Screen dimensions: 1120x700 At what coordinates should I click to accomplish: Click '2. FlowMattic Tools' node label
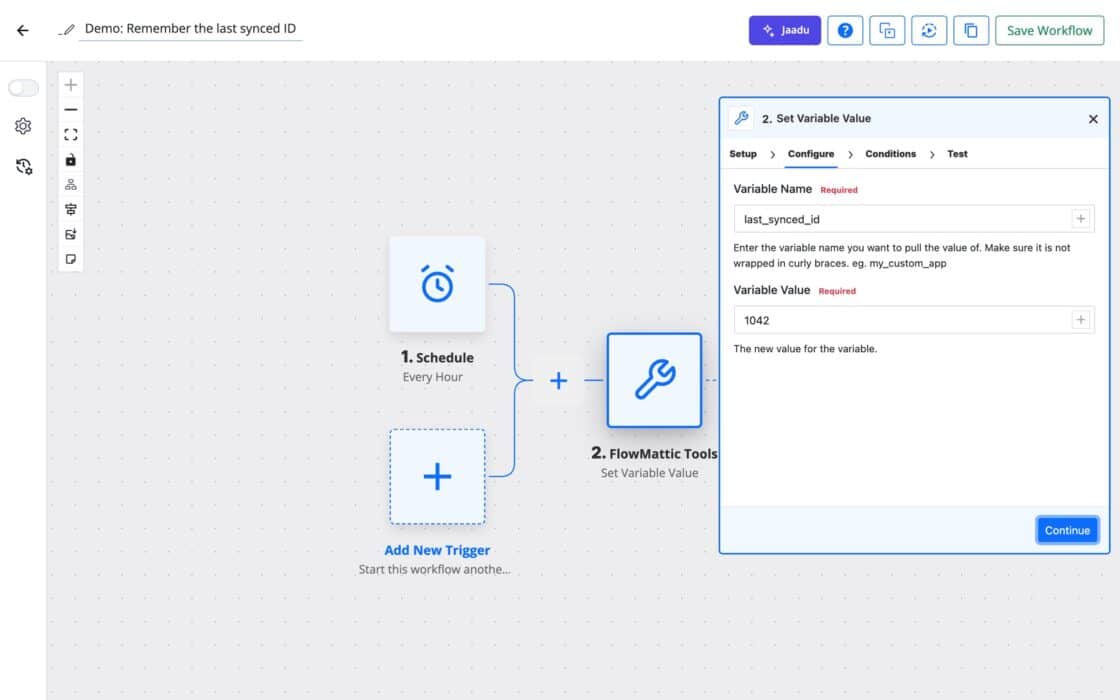coord(654,454)
